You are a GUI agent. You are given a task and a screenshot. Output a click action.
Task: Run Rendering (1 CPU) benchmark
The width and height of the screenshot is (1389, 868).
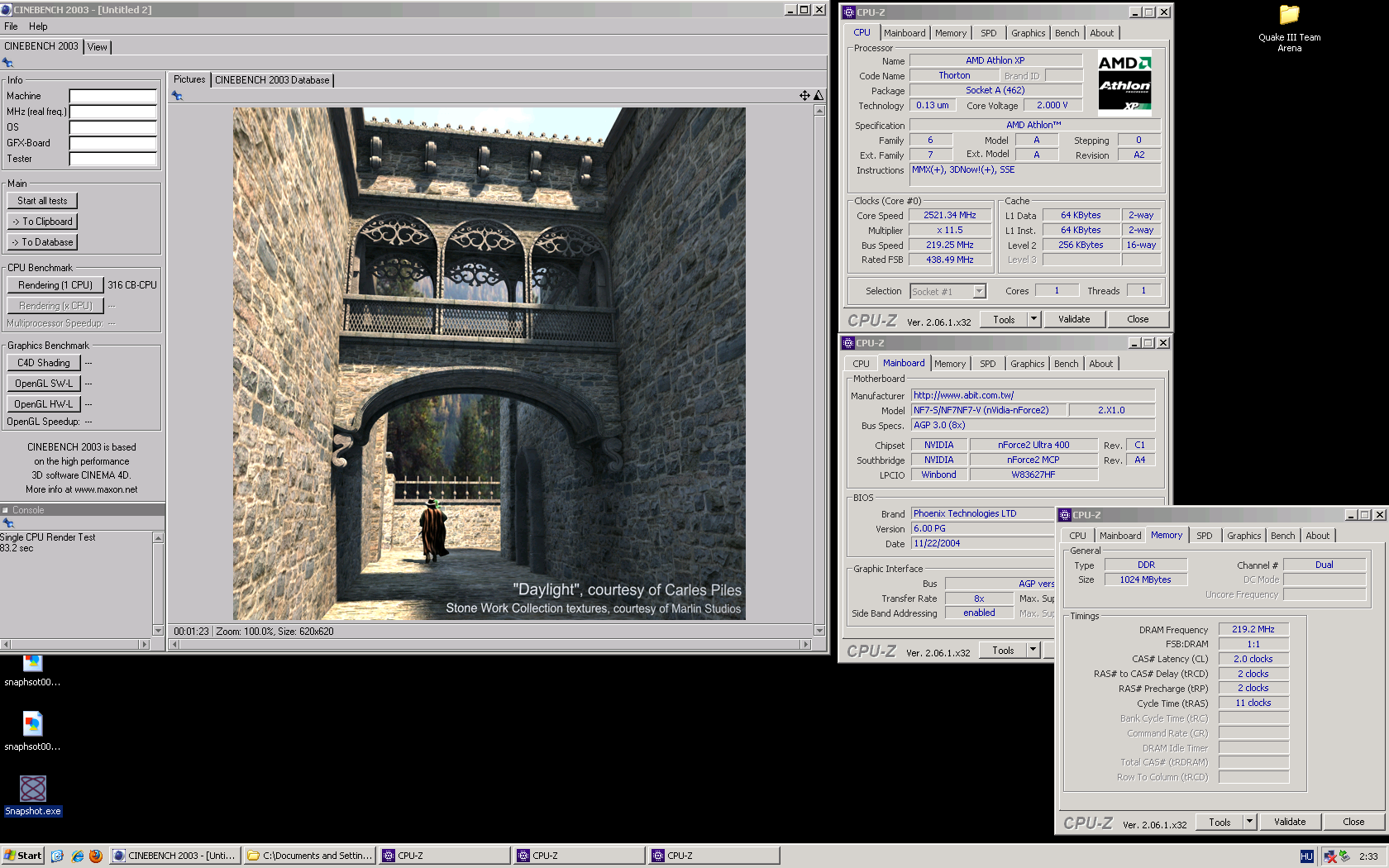tap(55, 285)
